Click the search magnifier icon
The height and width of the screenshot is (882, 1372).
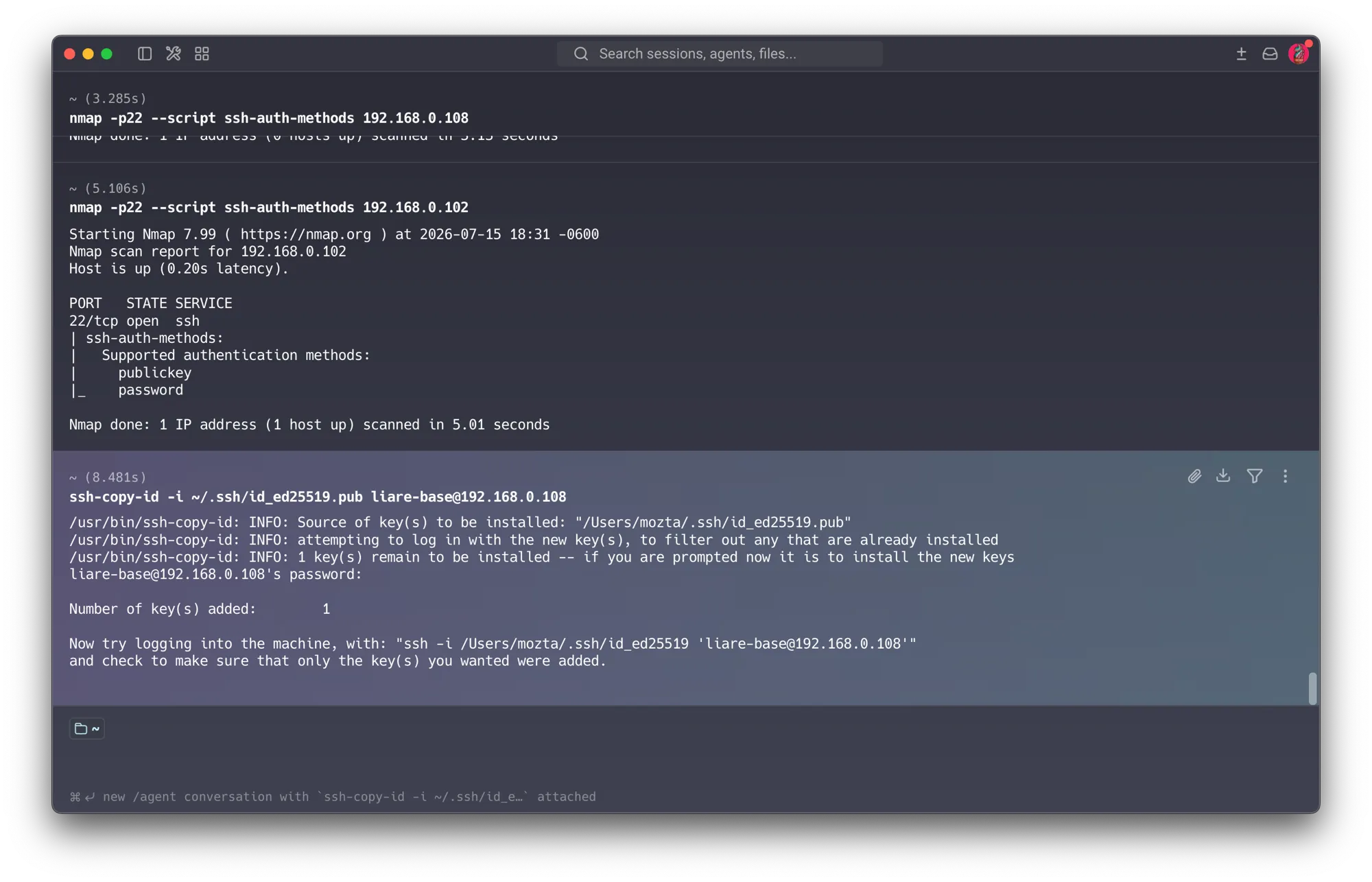(x=581, y=53)
